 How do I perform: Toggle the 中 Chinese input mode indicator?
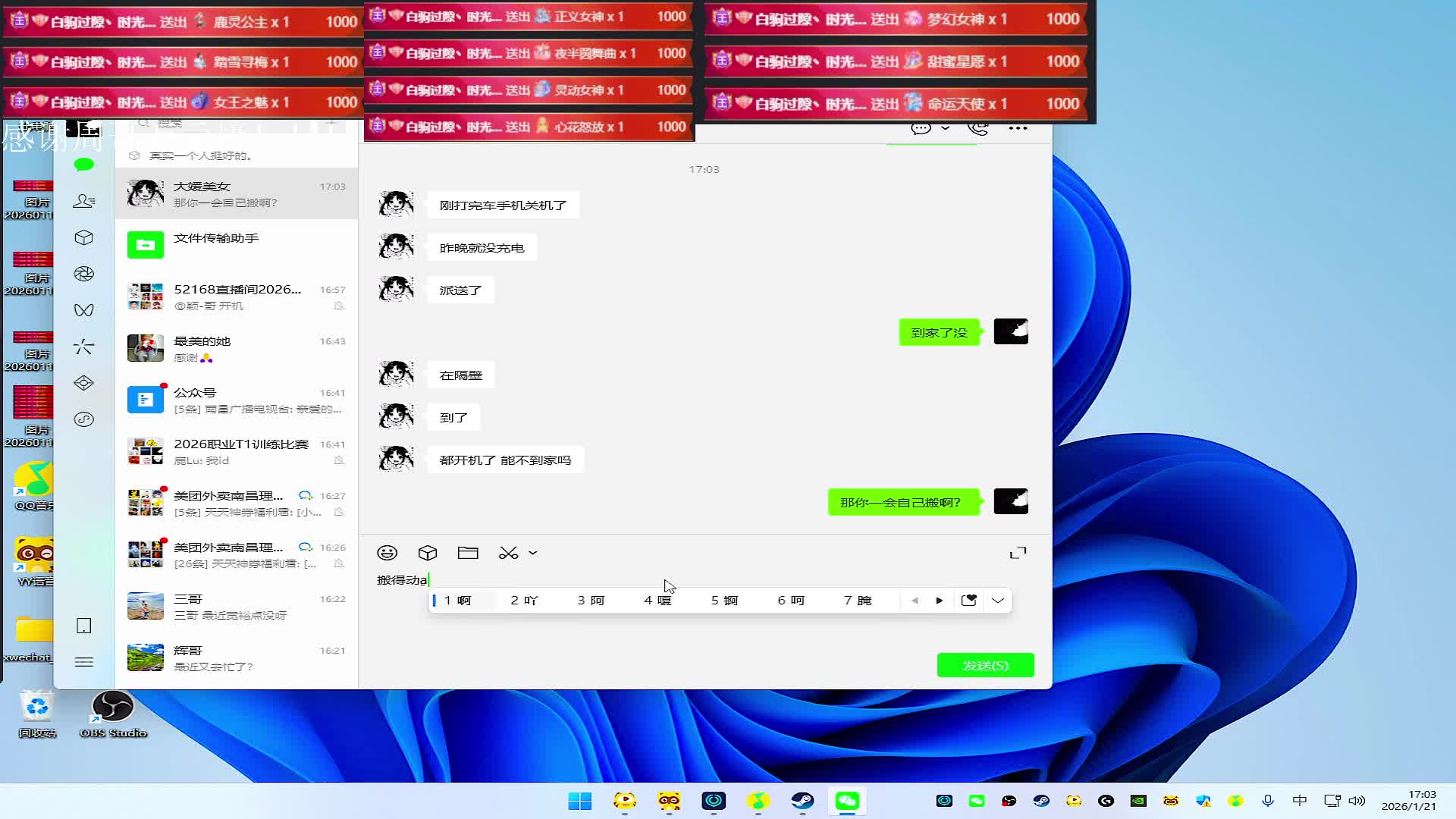coord(1299,801)
